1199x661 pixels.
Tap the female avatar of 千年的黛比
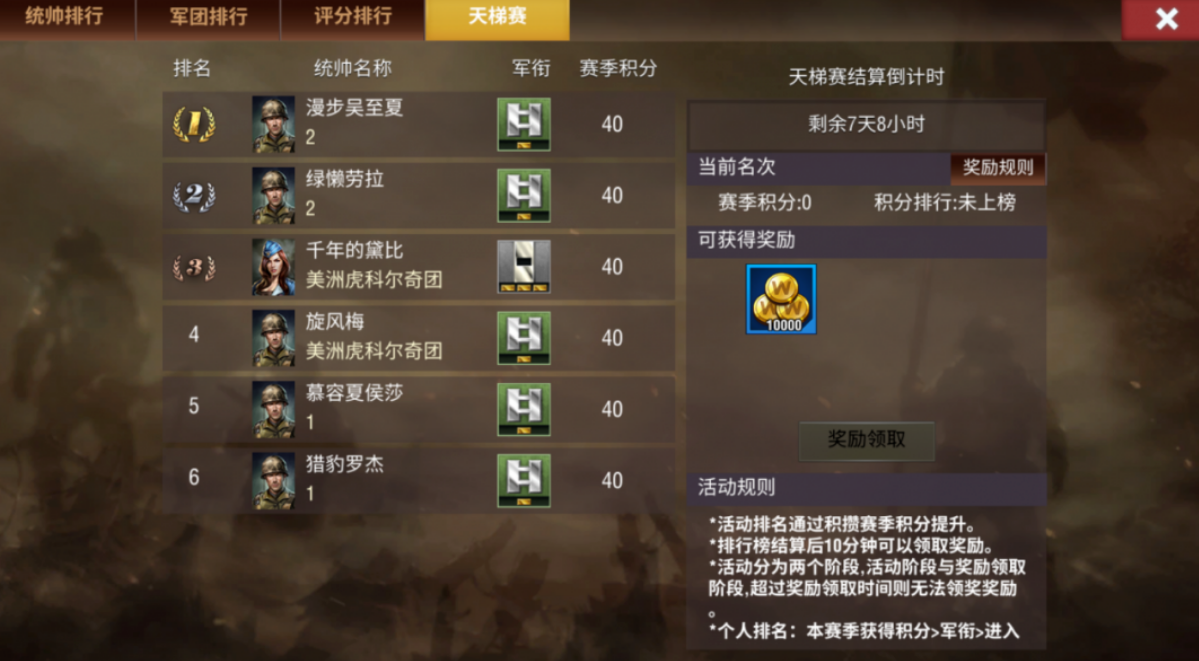coord(274,267)
